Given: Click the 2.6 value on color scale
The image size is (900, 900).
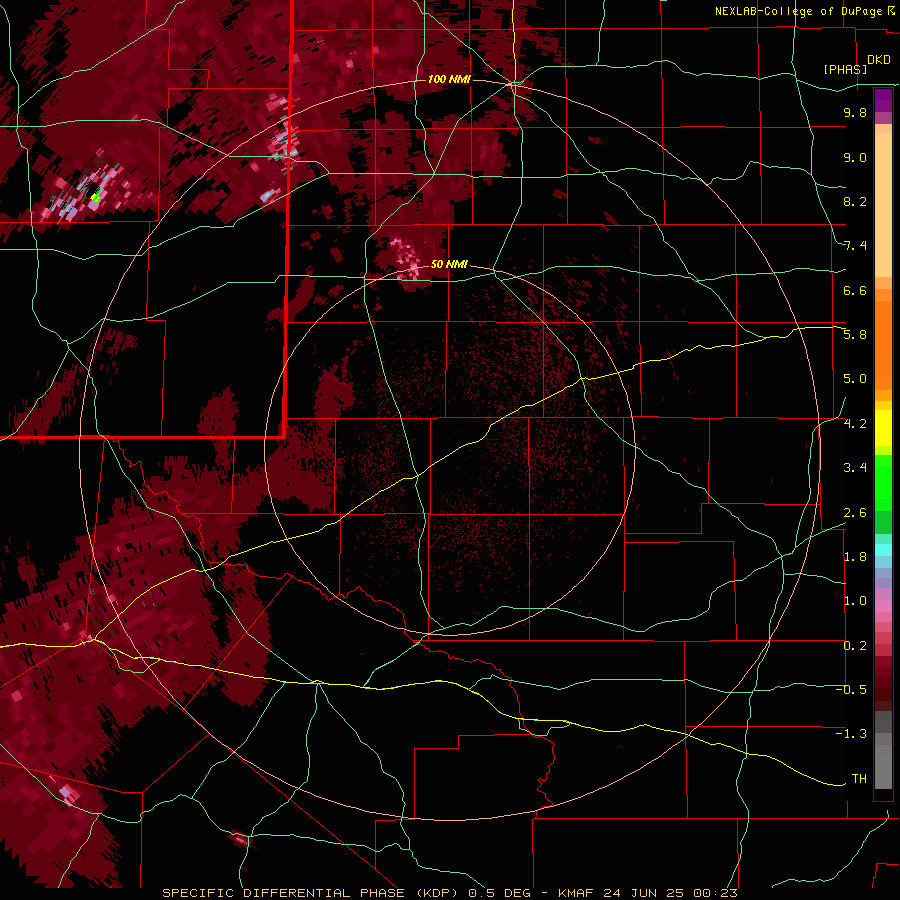Looking at the screenshot, I should tap(855, 513).
